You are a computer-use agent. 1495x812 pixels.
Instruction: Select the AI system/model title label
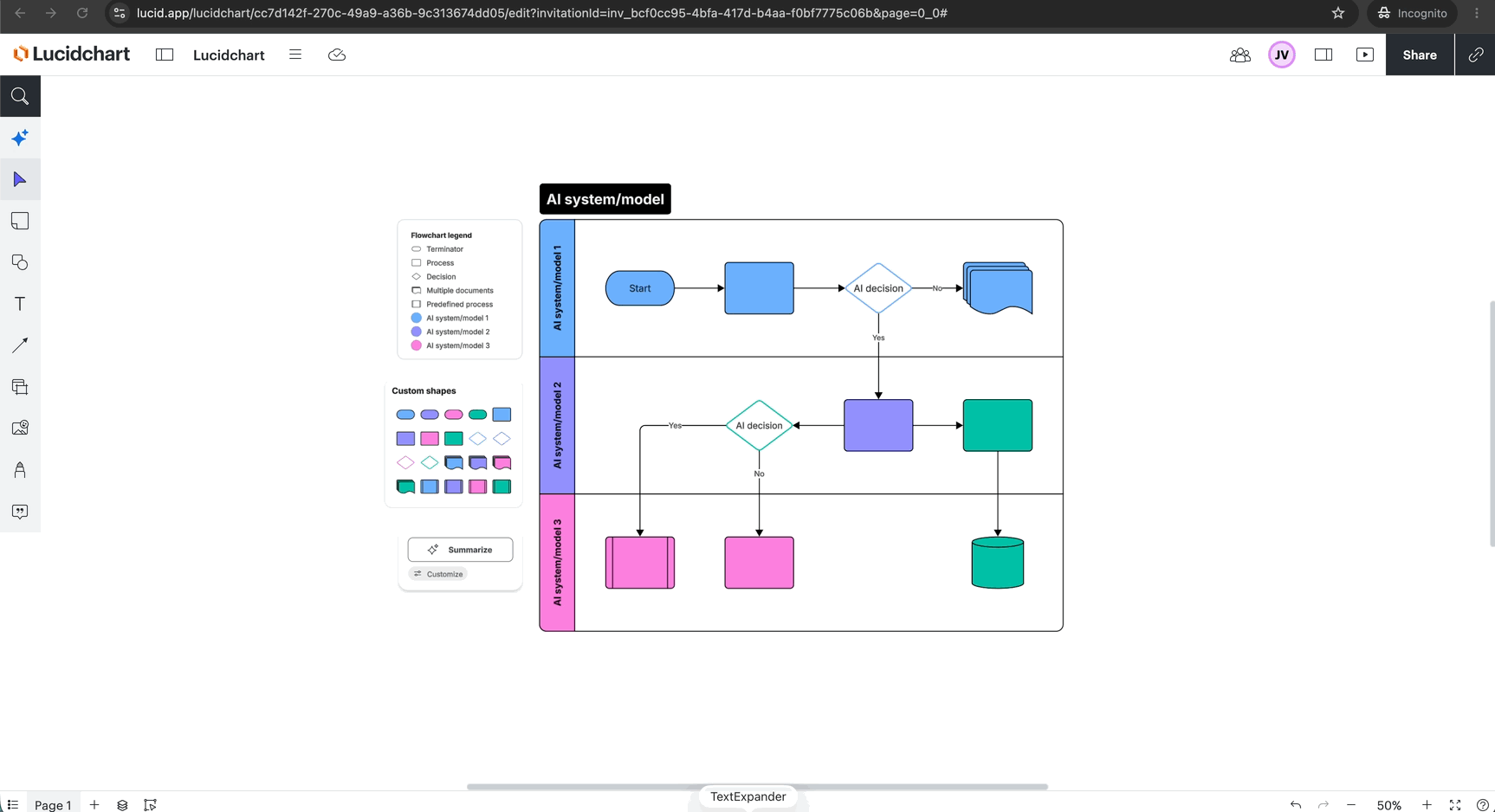click(605, 199)
